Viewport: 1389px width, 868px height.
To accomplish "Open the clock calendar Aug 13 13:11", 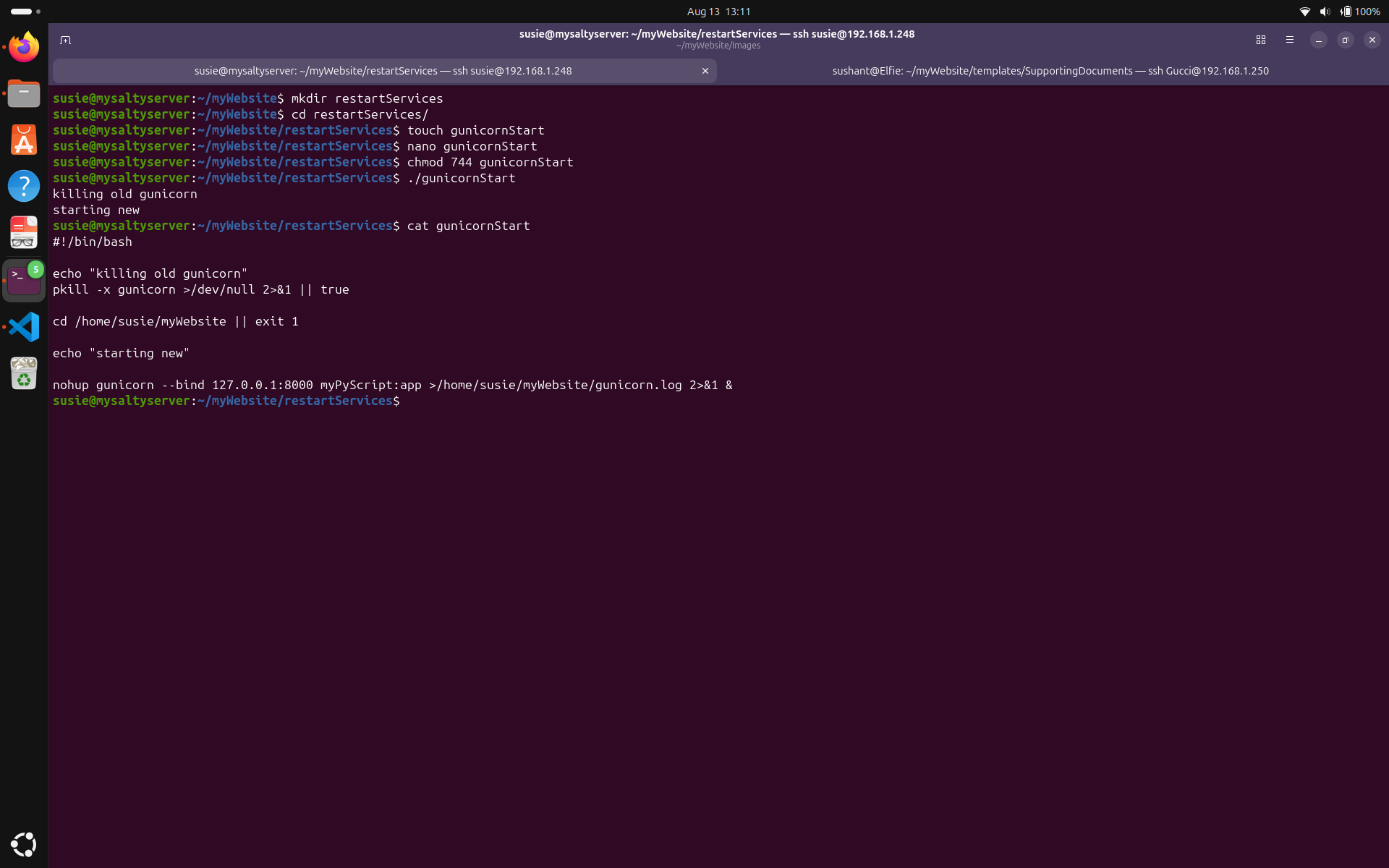I will pos(719,12).
